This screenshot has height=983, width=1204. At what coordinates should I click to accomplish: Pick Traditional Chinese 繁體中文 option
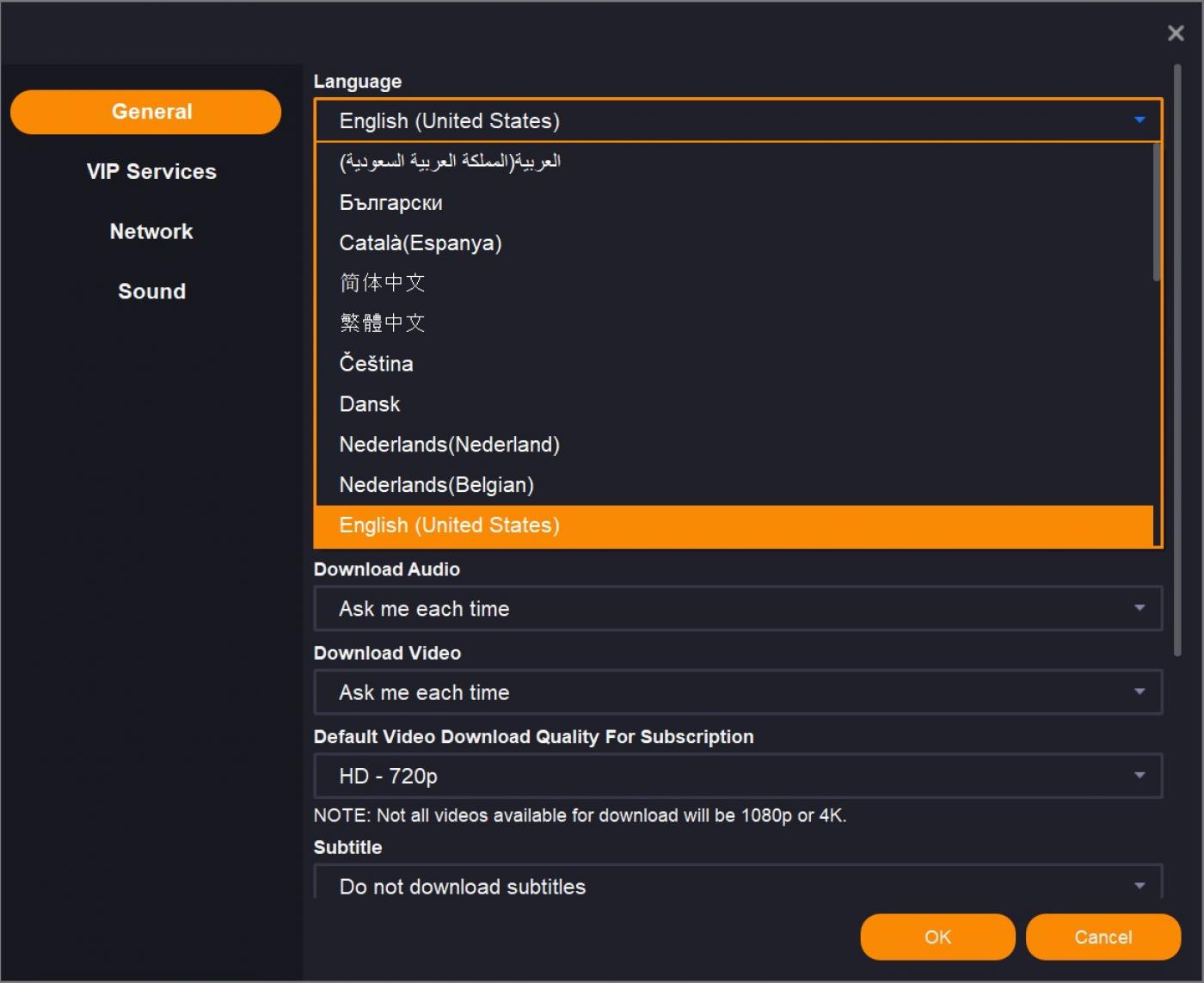pyautogui.click(x=383, y=323)
